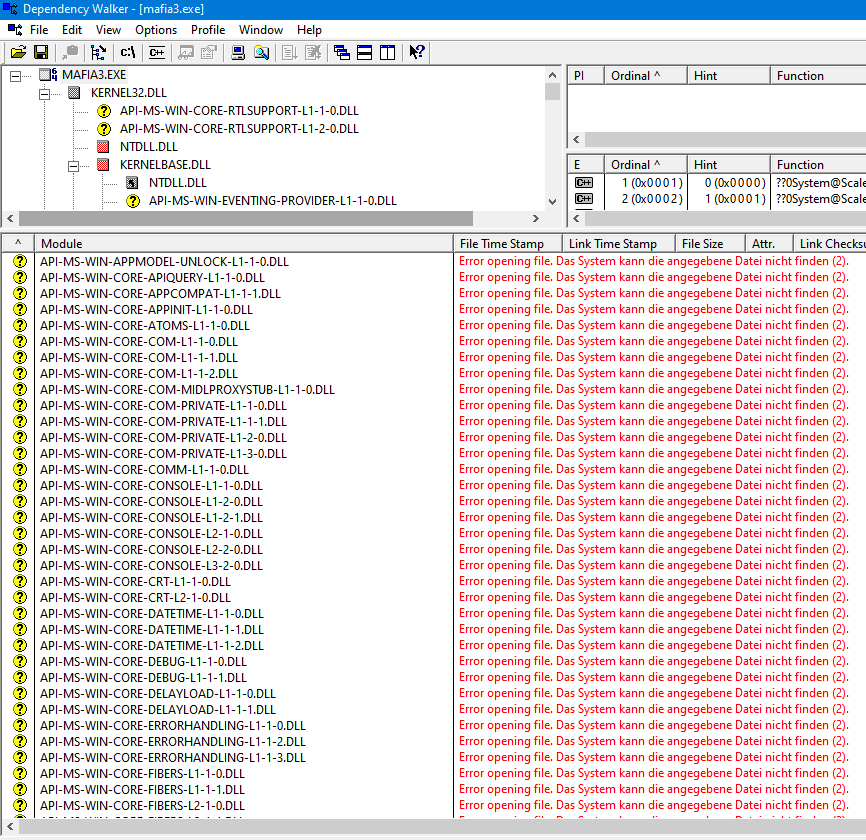The image size is (866, 840).
Task: Sort by Link Time Stamp column
Action: coord(619,244)
